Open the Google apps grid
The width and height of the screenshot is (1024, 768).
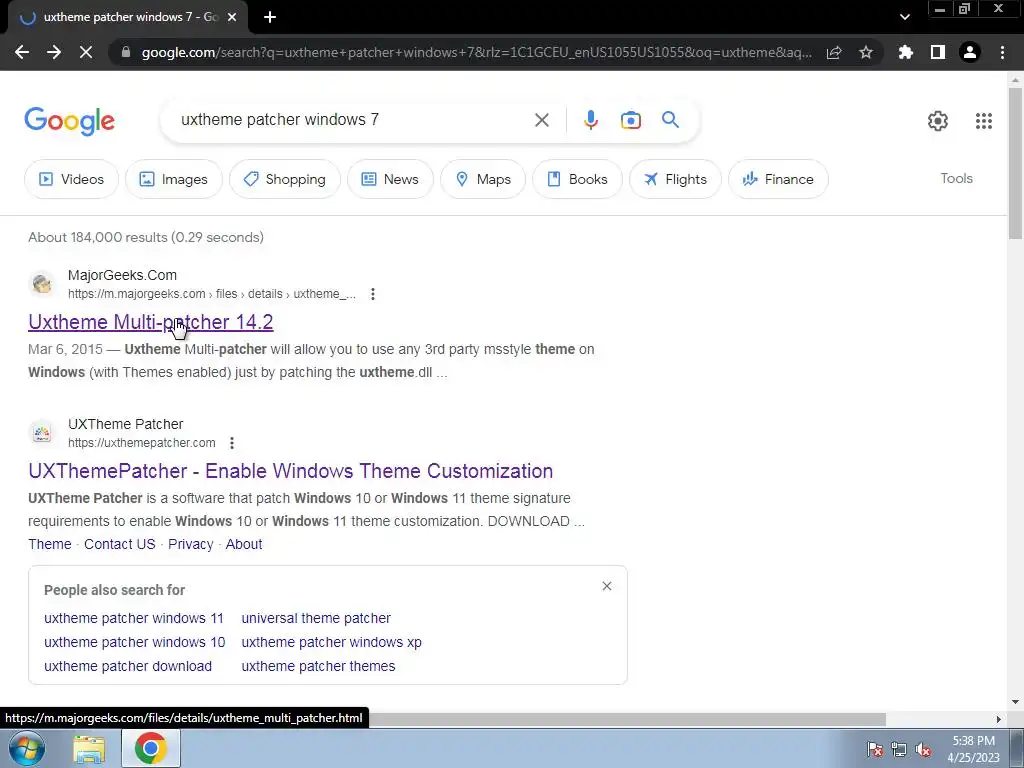coord(984,120)
